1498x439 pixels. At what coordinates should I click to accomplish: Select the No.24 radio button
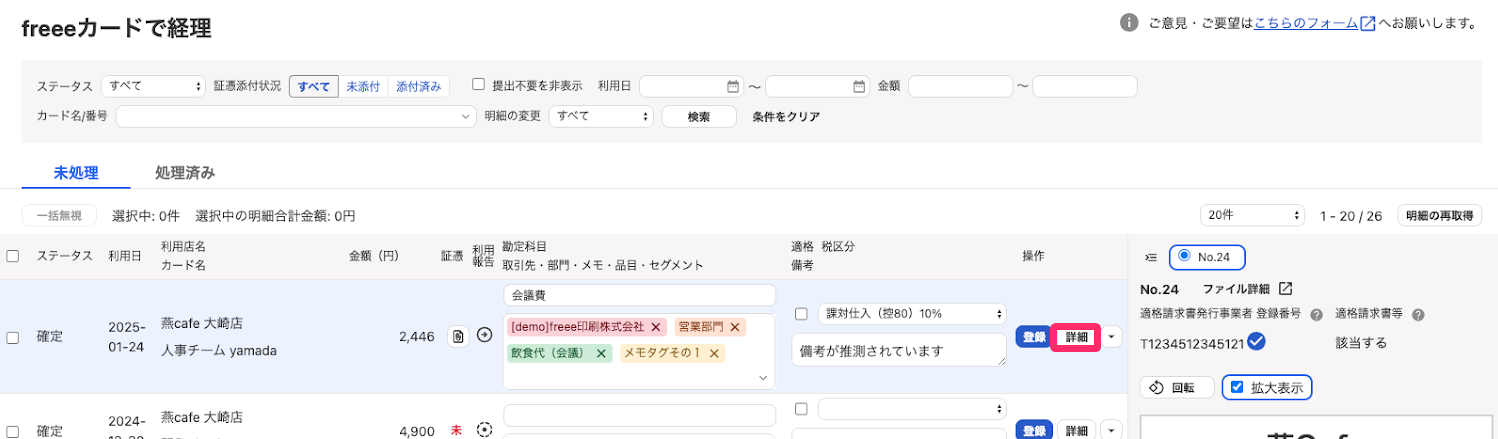click(x=1185, y=256)
